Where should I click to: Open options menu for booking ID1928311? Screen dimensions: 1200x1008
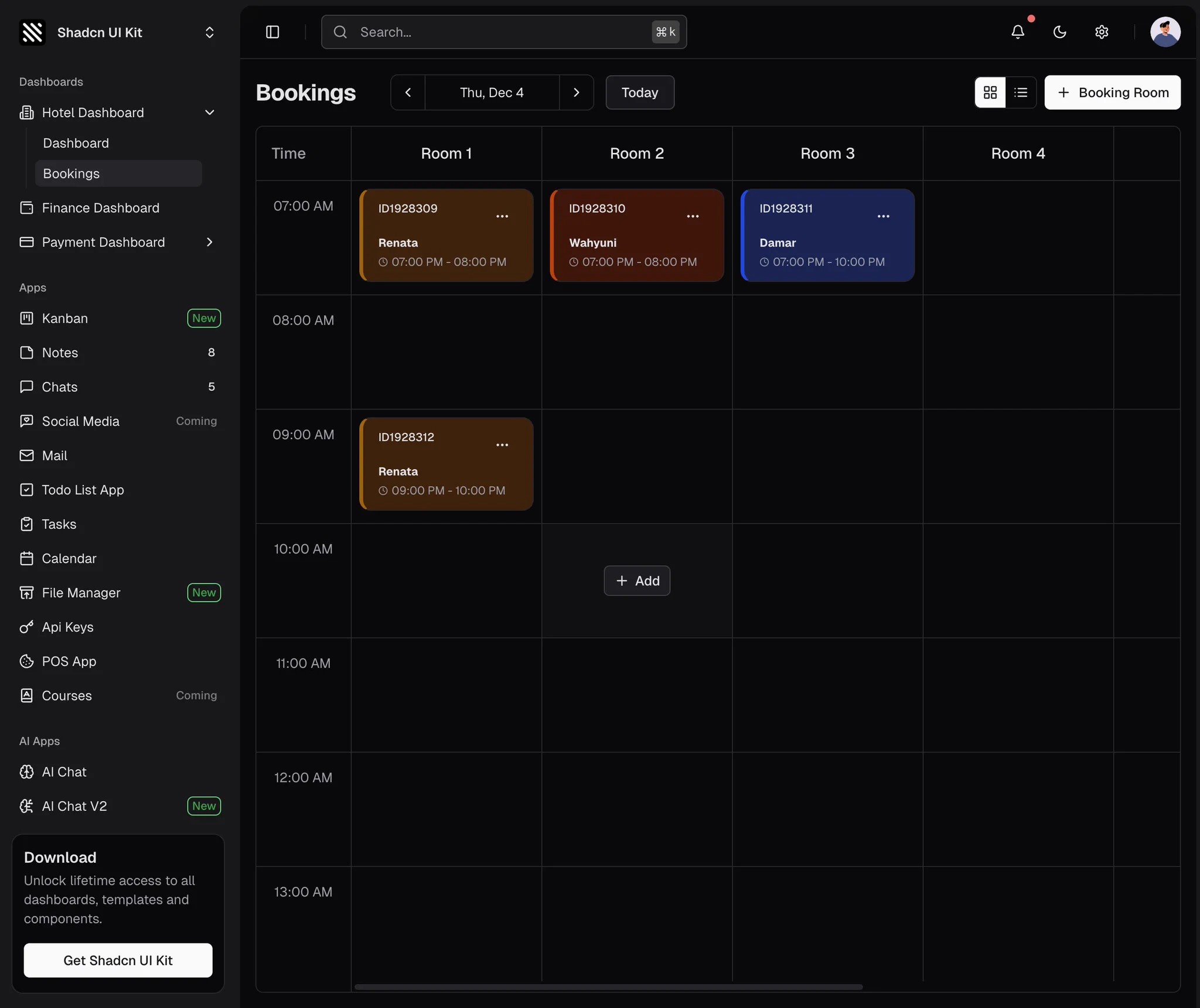[x=884, y=216]
